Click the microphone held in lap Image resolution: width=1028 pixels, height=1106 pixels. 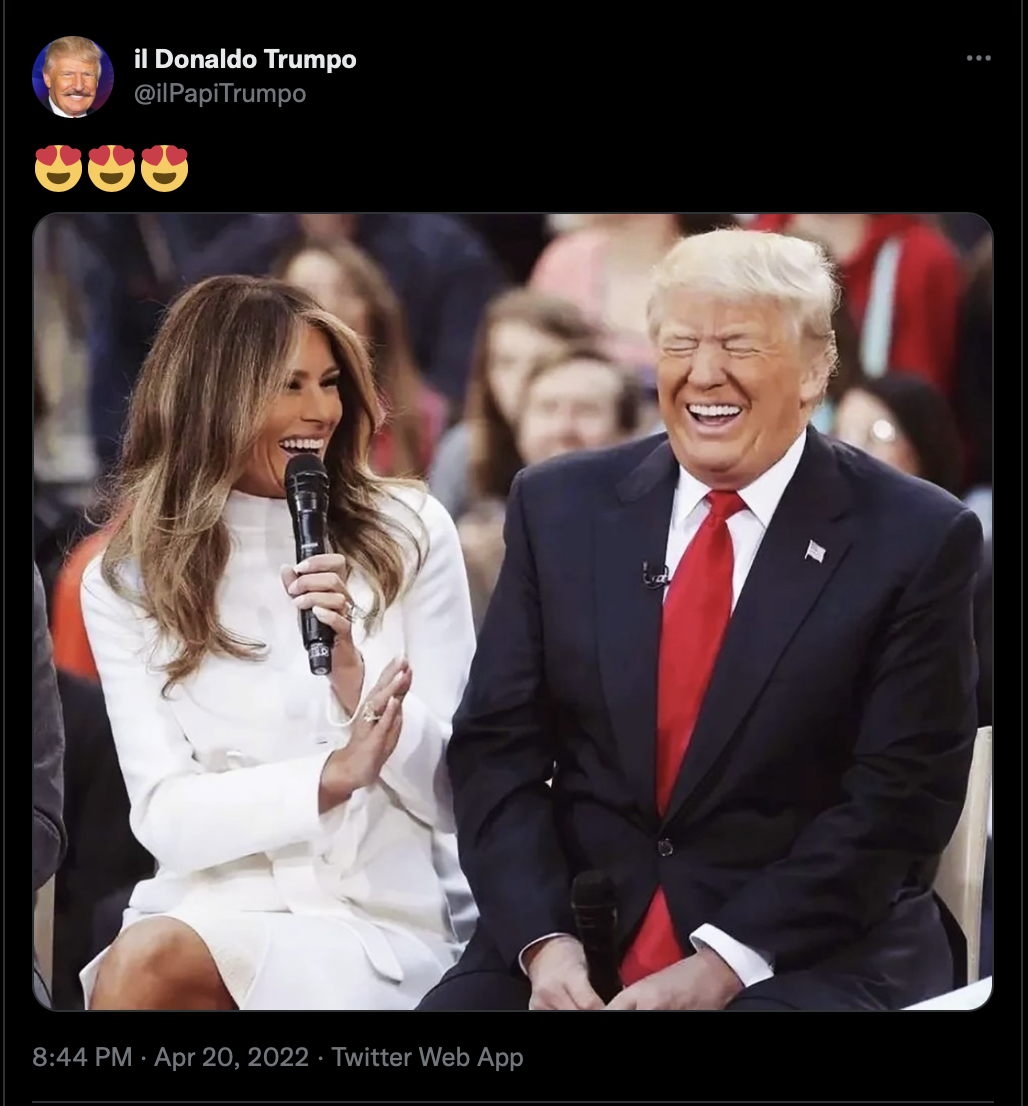(595, 931)
